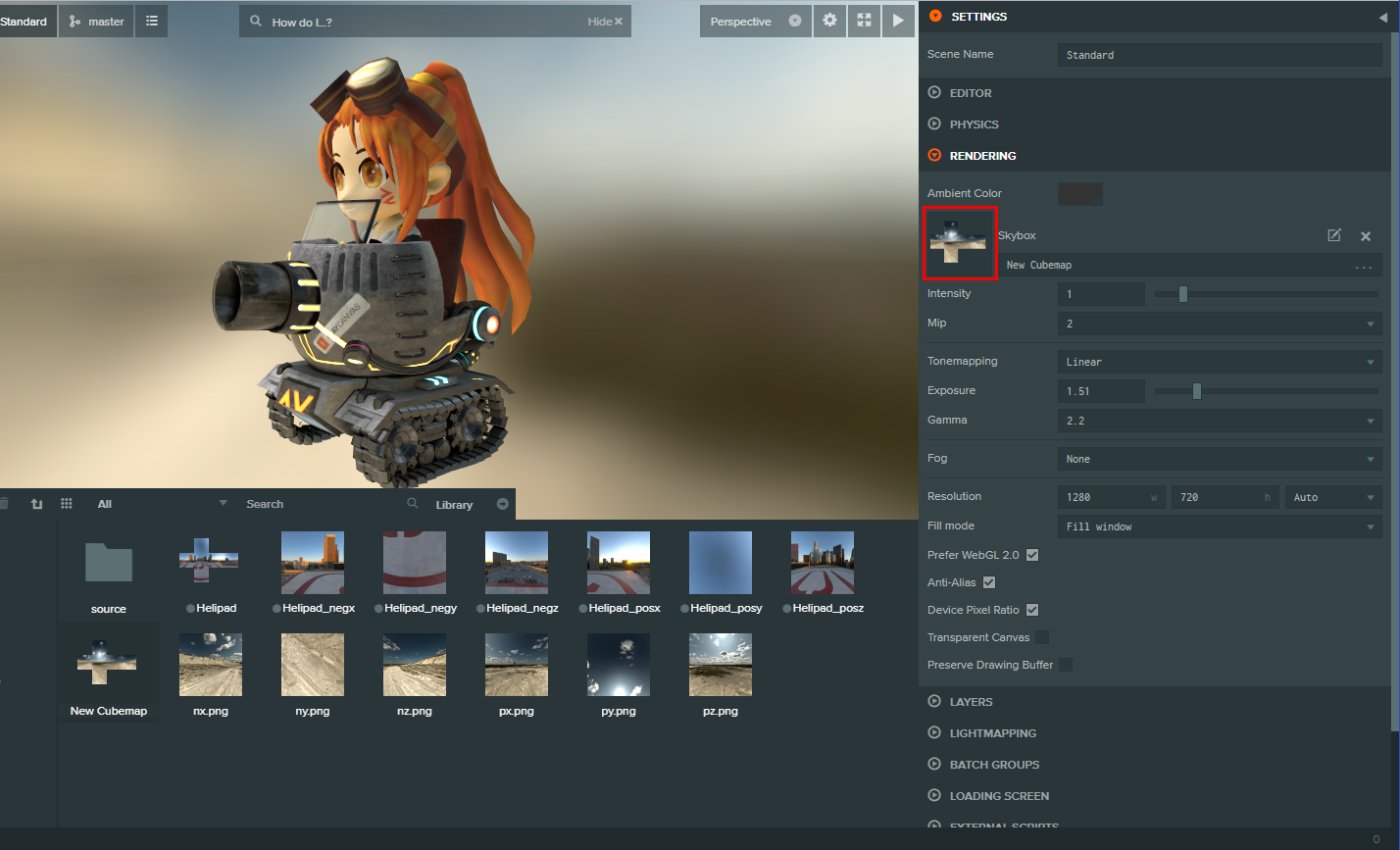Click the Standard scene name tab
This screenshot has height=850, width=1400.
(x=26, y=22)
